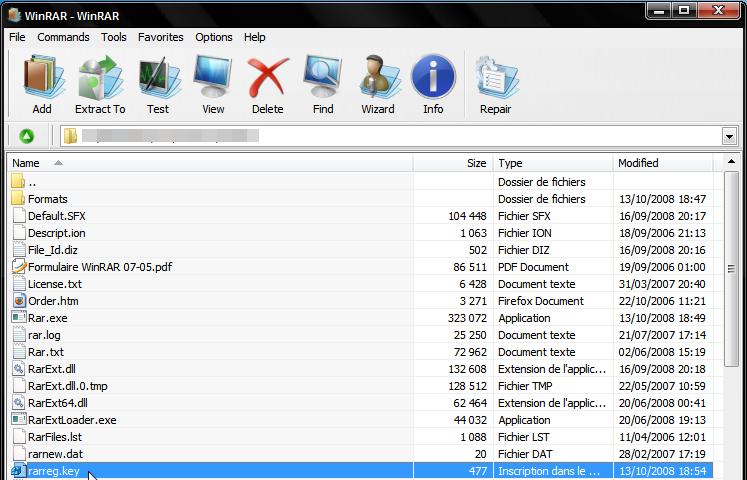Open the Options menu
This screenshot has width=747, height=480.
pyautogui.click(x=214, y=37)
